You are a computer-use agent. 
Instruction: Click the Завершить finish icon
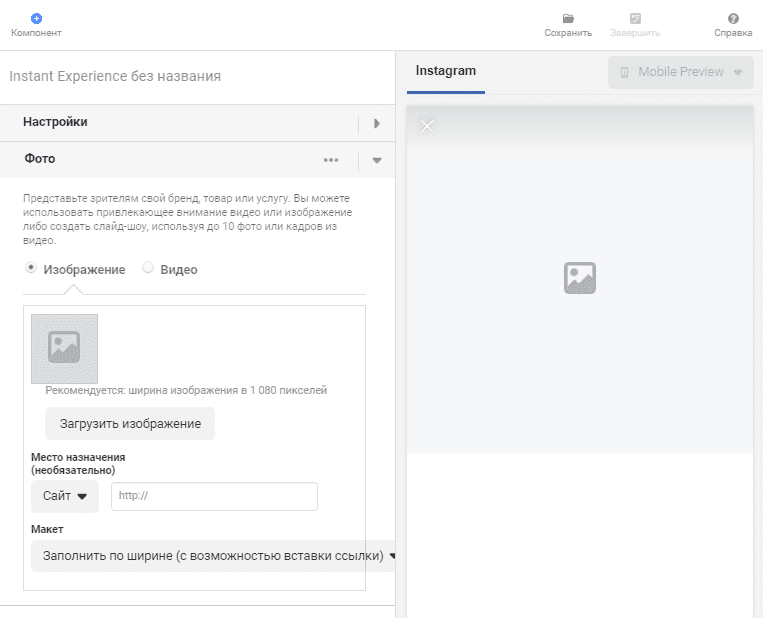(635, 18)
